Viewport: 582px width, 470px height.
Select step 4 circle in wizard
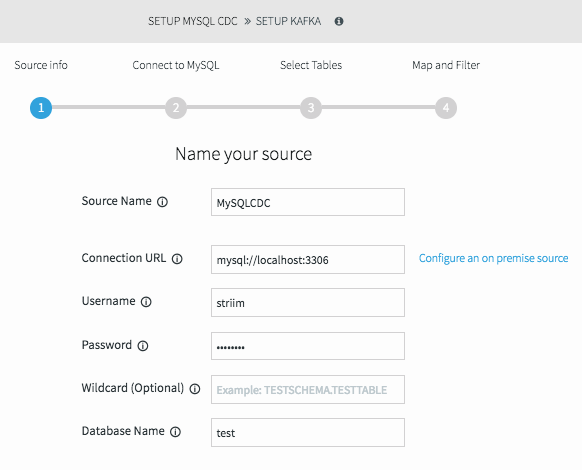[x=446, y=108]
